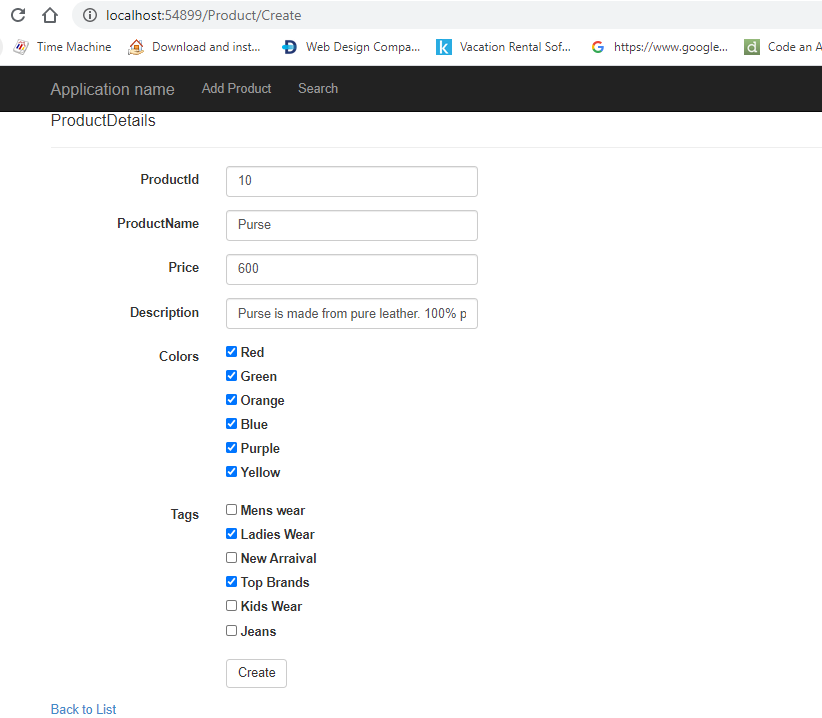The height and width of the screenshot is (718, 822).
Task: Focus the Description text field
Action: [352, 313]
